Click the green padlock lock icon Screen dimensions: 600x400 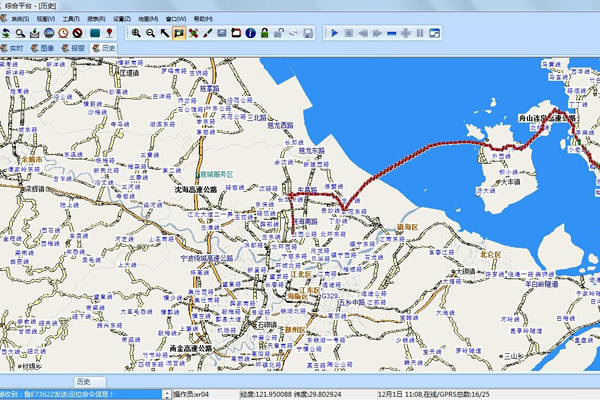point(264,33)
